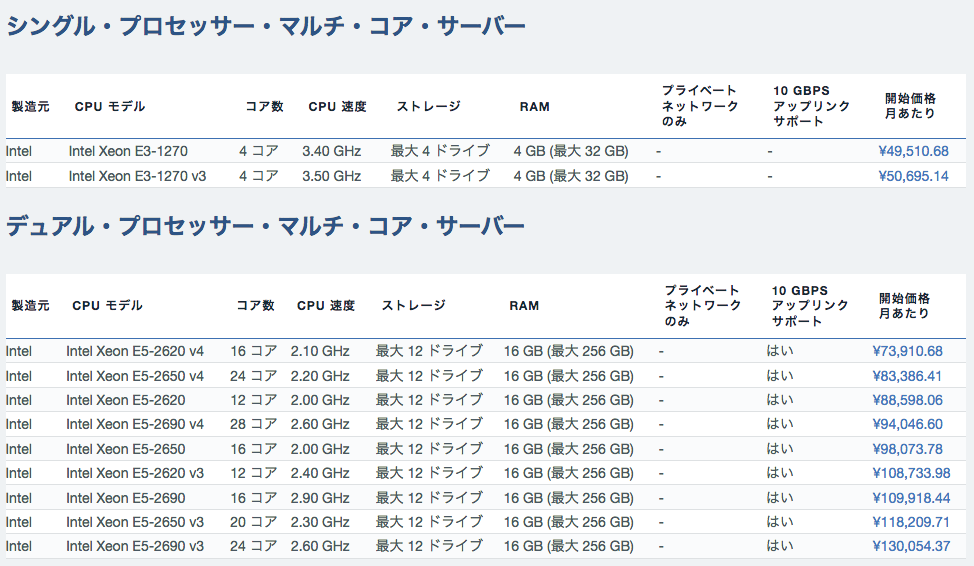The height and width of the screenshot is (566, 974).
Task: Select the CPU モデル header in dual-processor table
Action: tap(107, 306)
